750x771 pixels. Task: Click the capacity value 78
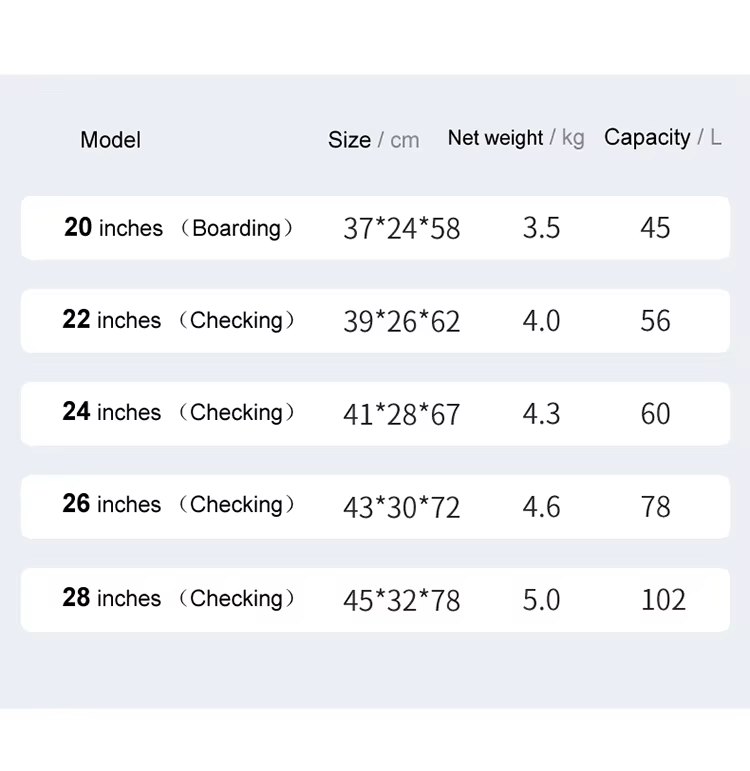coord(656,506)
